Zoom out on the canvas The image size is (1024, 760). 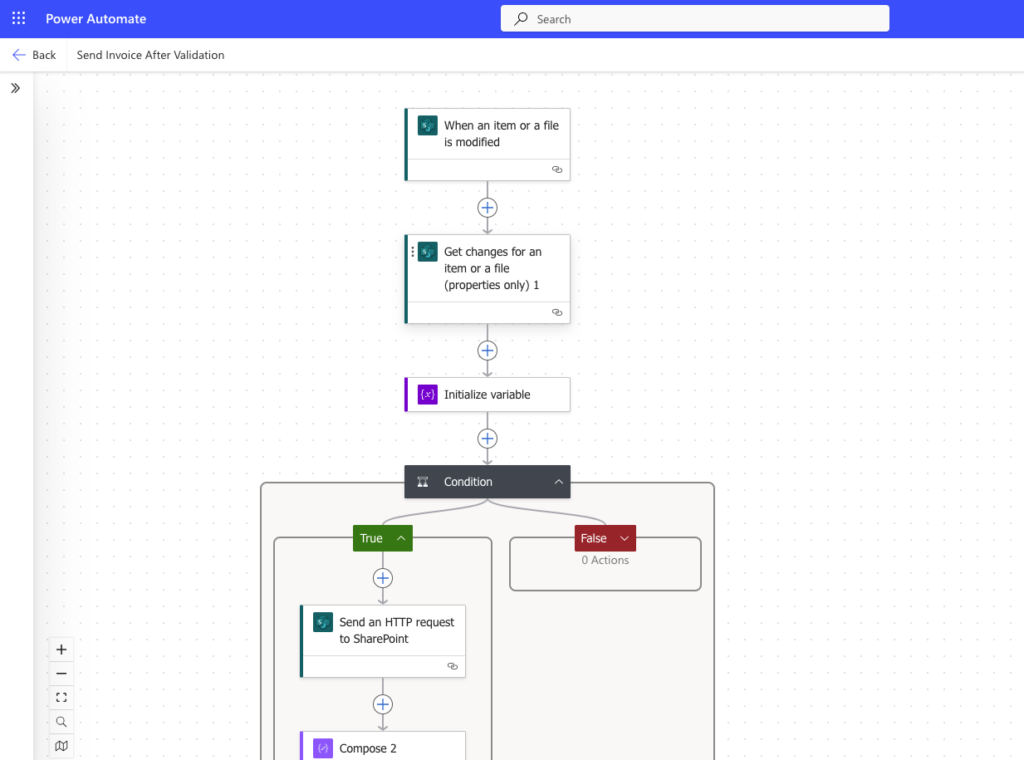(x=61, y=674)
